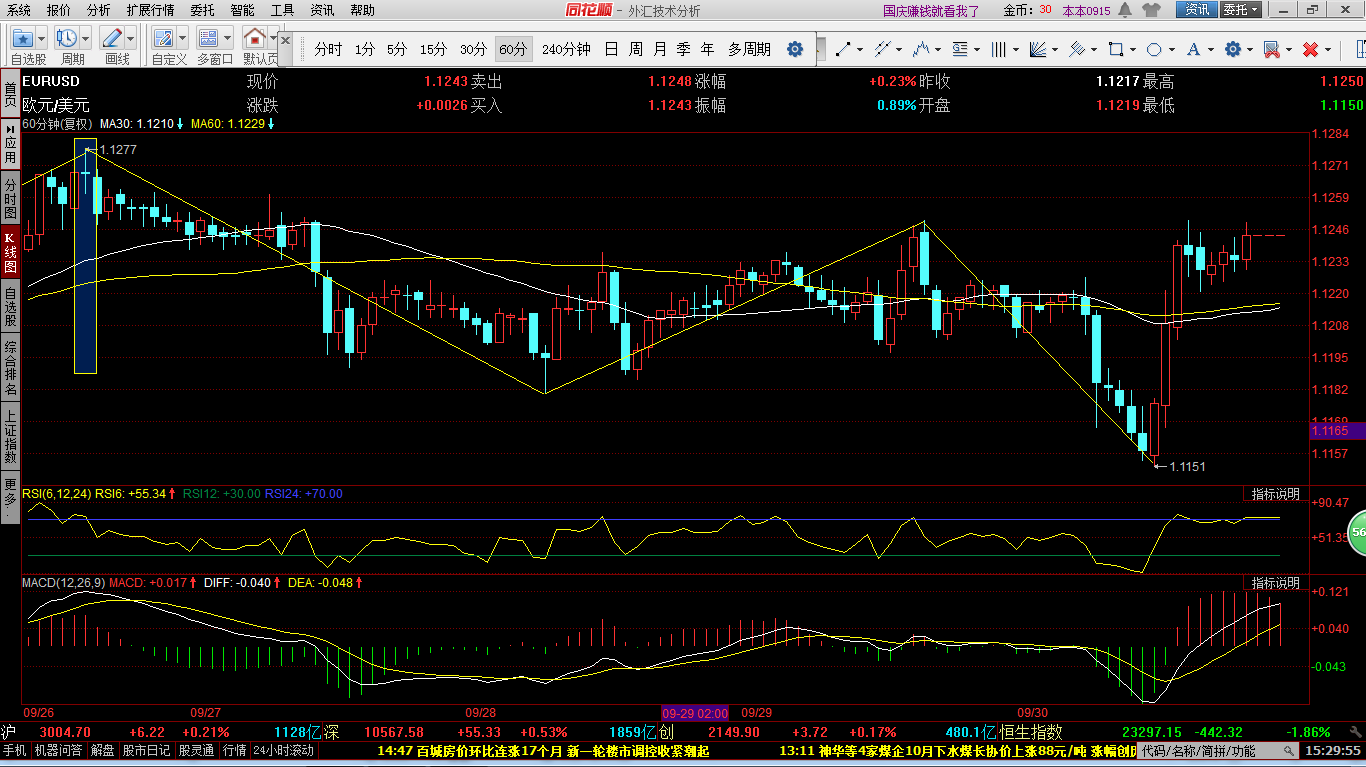1366x767 pixels.
Task: Open the 自选股 star folder icon
Action: pyautogui.click(x=22, y=38)
